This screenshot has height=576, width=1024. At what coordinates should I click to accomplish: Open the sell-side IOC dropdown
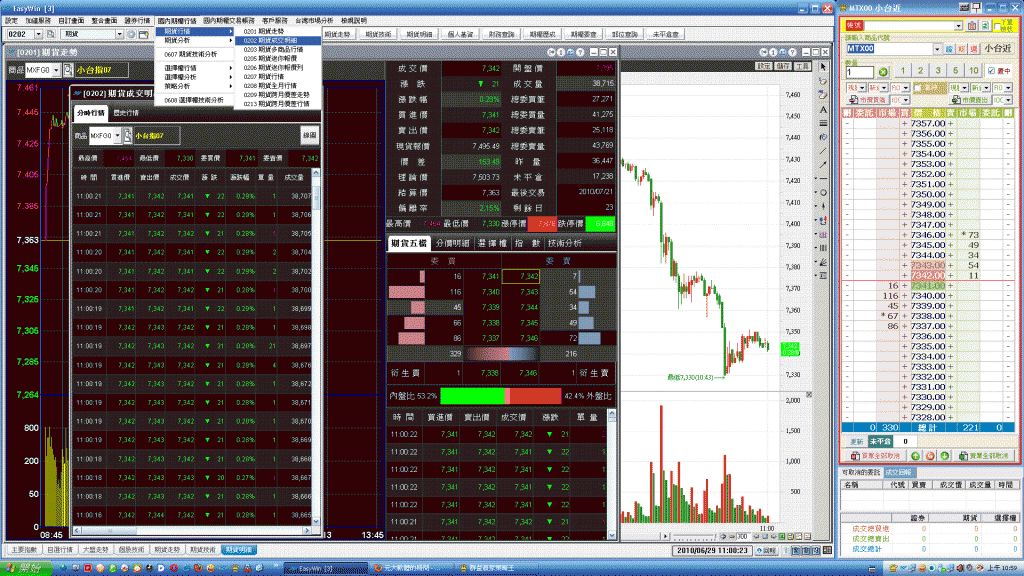click(x=1008, y=100)
